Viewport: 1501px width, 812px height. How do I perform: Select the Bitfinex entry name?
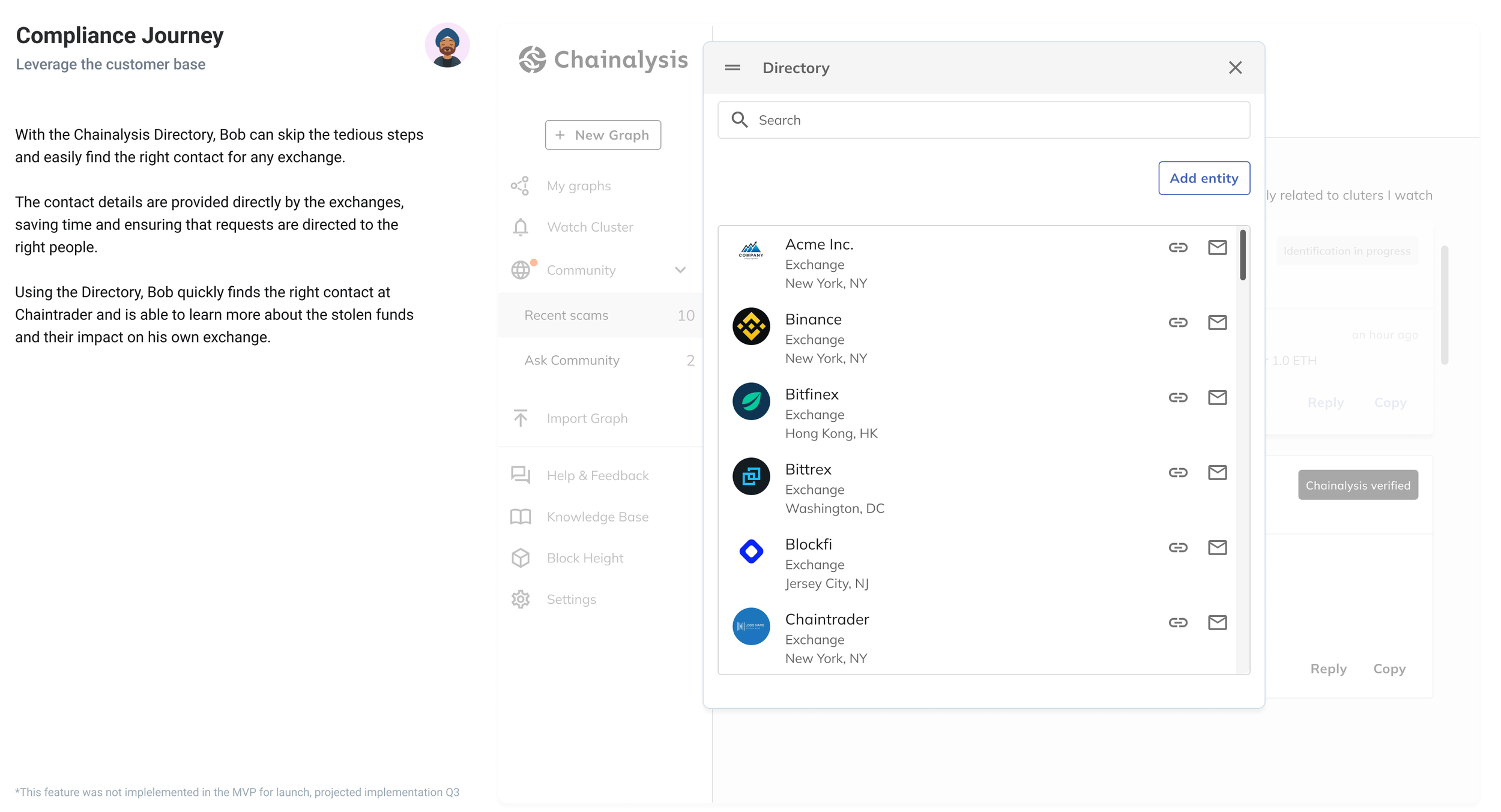pos(812,394)
